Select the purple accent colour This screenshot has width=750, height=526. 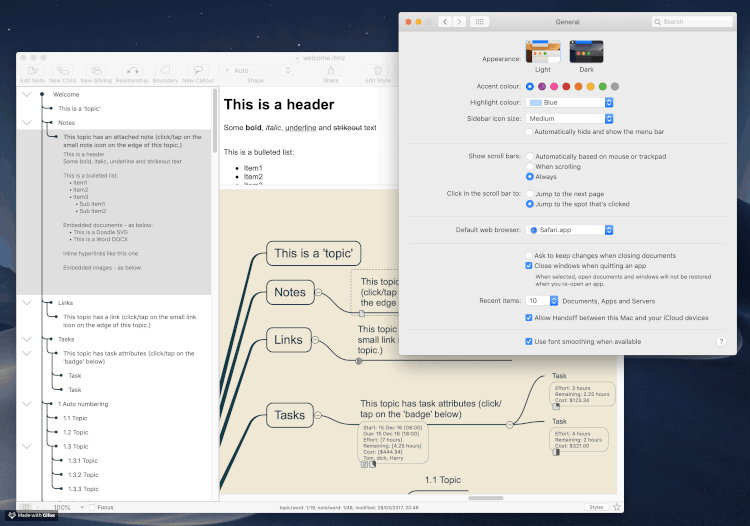tap(542, 87)
